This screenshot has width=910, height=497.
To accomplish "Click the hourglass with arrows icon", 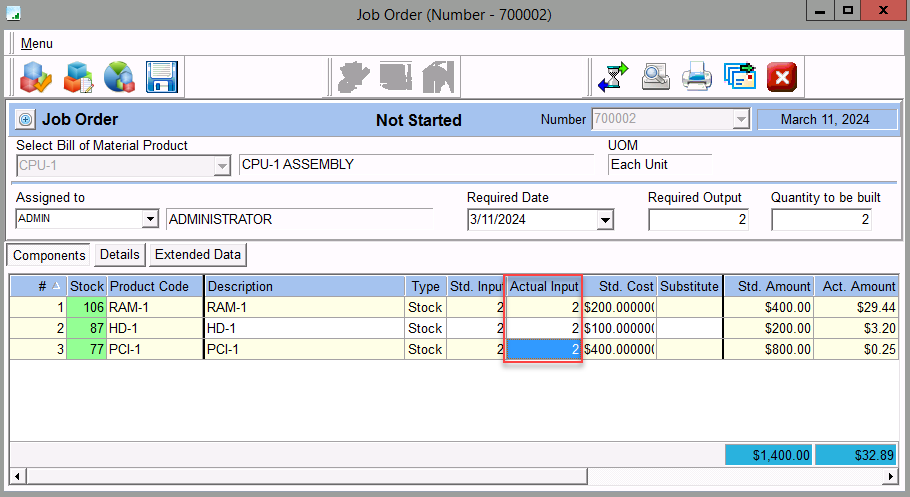I will click(612, 77).
